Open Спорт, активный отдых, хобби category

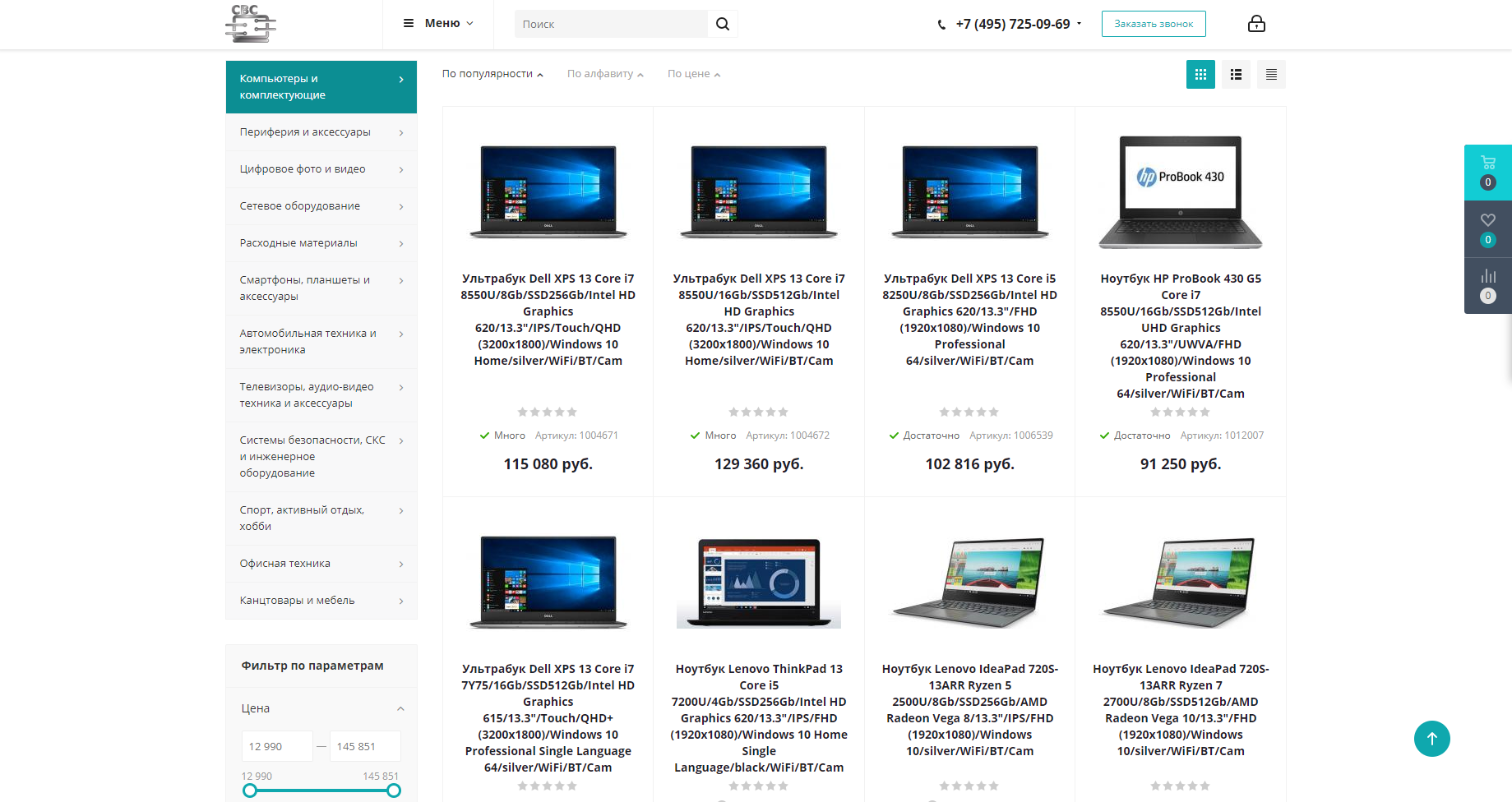click(321, 519)
